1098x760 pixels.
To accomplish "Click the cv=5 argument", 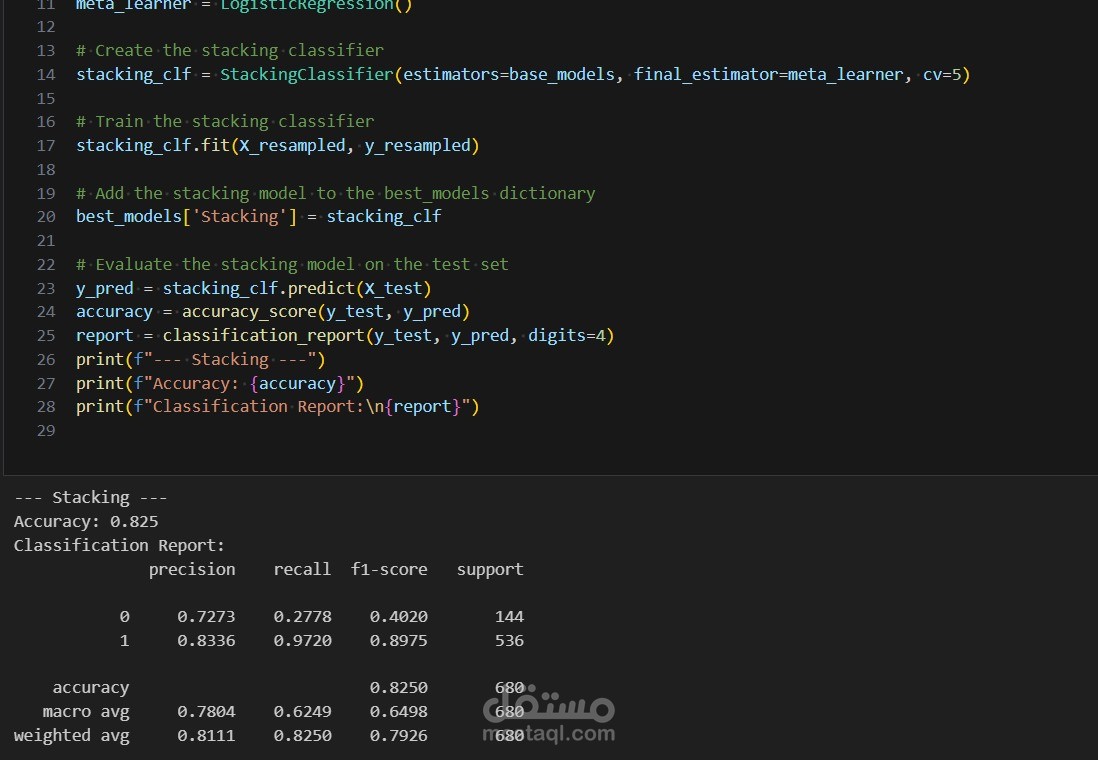I will click(942, 74).
